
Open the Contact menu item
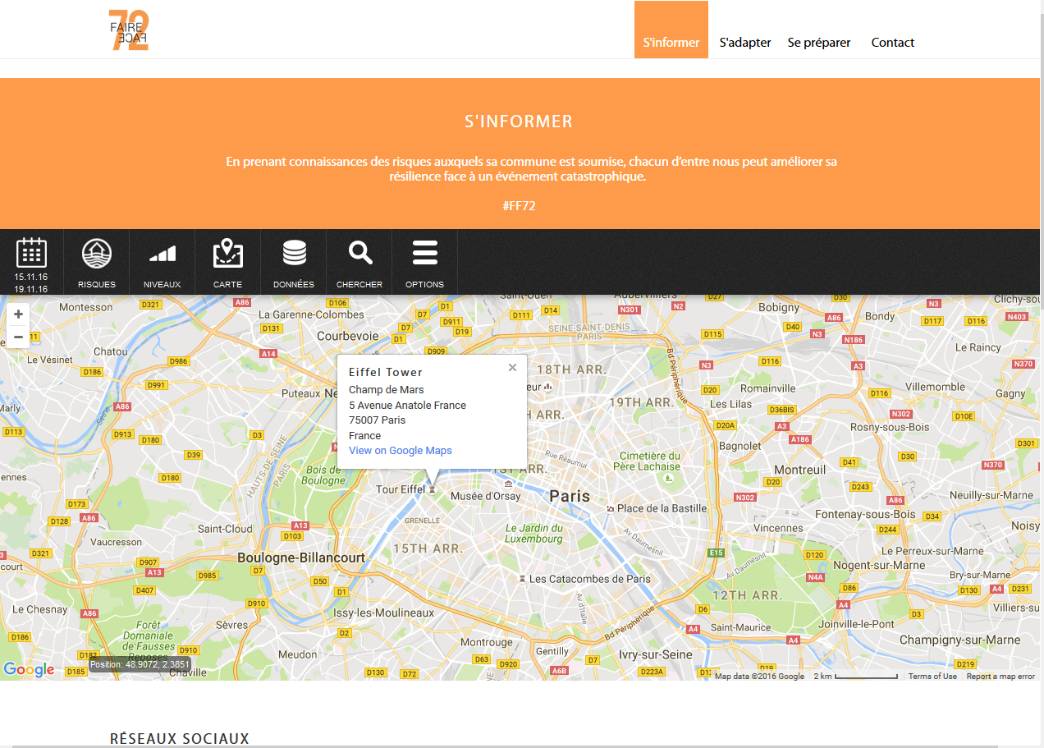click(x=892, y=43)
